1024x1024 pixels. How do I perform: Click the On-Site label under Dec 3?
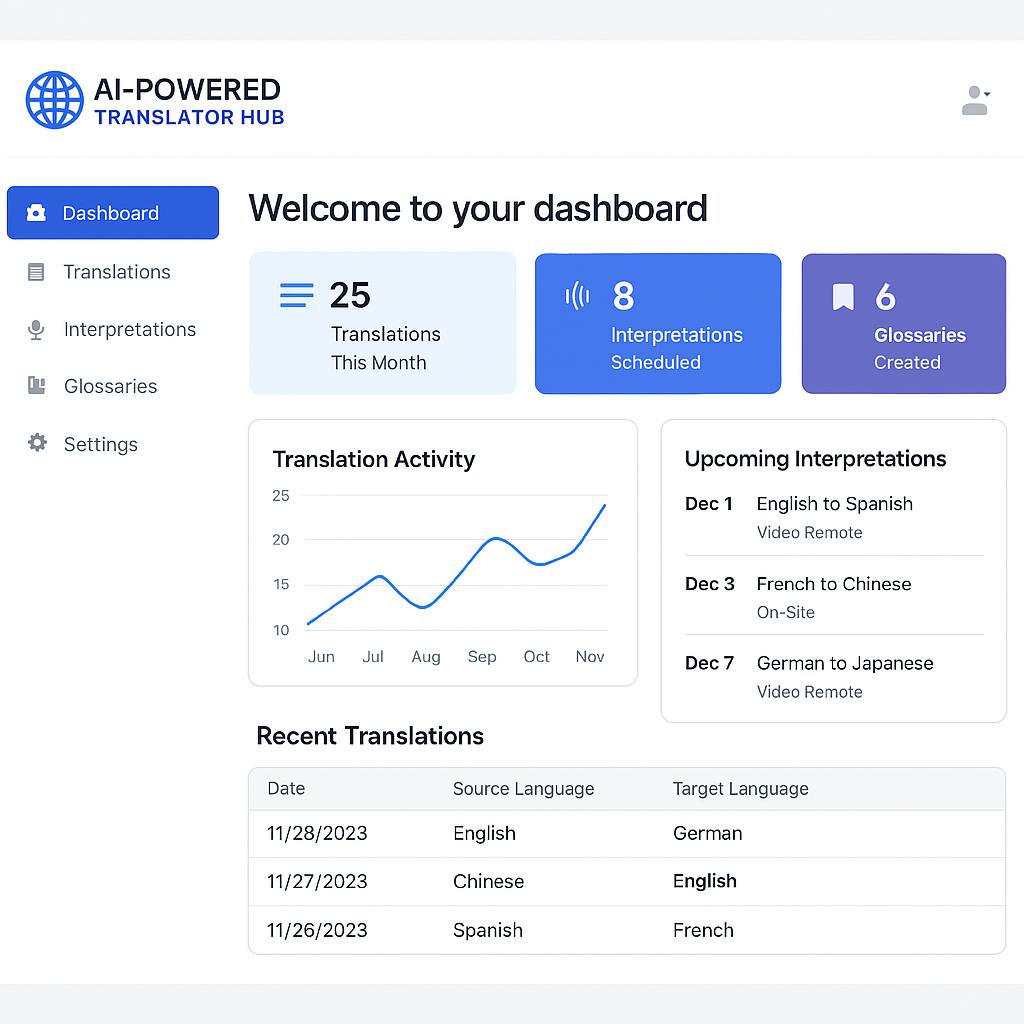click(786, 613)
